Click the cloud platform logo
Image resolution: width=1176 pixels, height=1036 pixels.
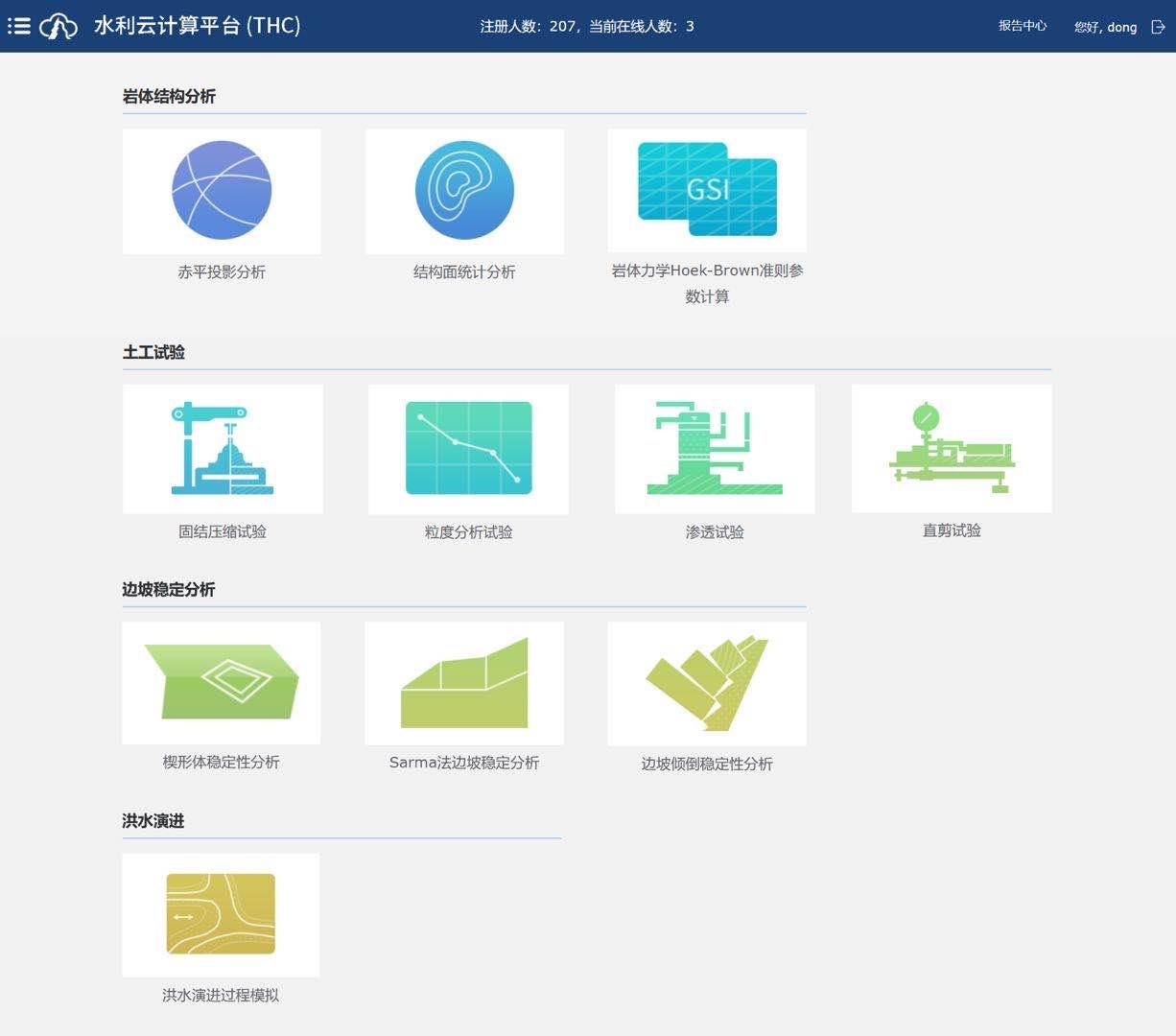click(59, 26)
